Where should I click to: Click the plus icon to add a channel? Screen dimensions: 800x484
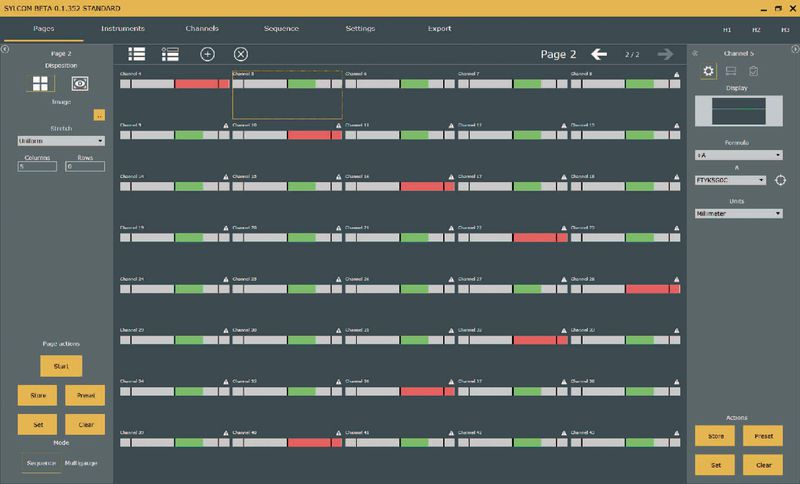pos(208,54)
